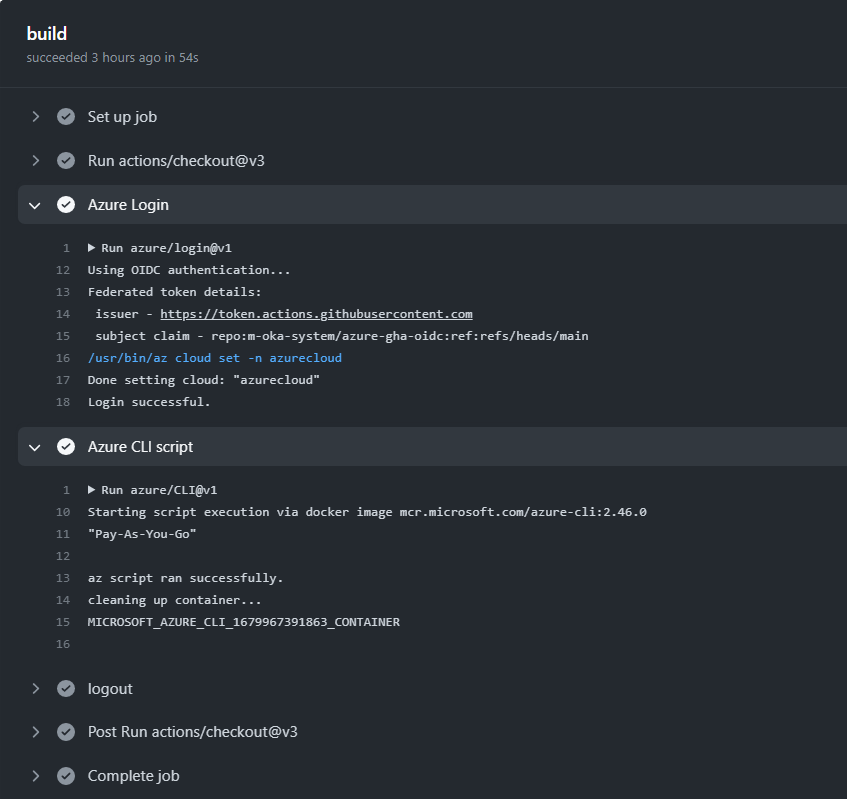Expand the Complete job step chevron
Screen dimensions: 847x799
pos(36,776)
